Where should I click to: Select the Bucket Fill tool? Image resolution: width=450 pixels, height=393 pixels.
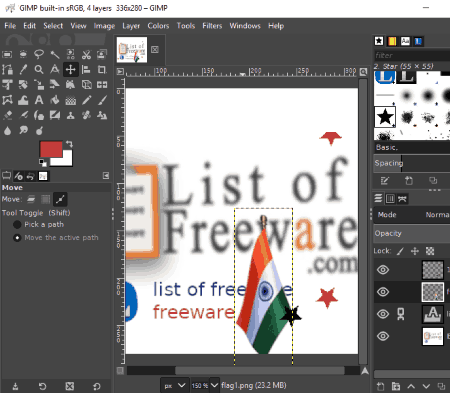(x=55, y=100)
